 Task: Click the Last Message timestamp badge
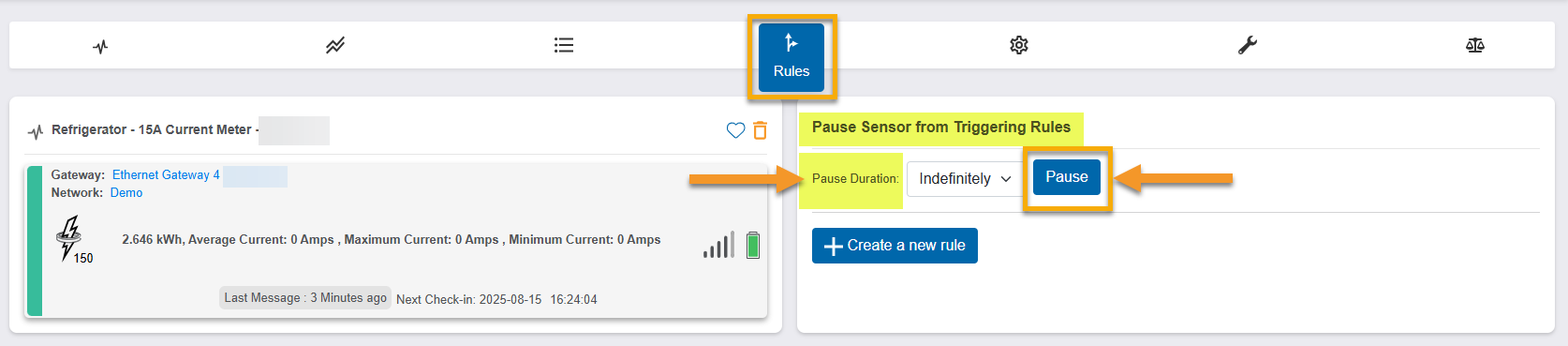305,297
